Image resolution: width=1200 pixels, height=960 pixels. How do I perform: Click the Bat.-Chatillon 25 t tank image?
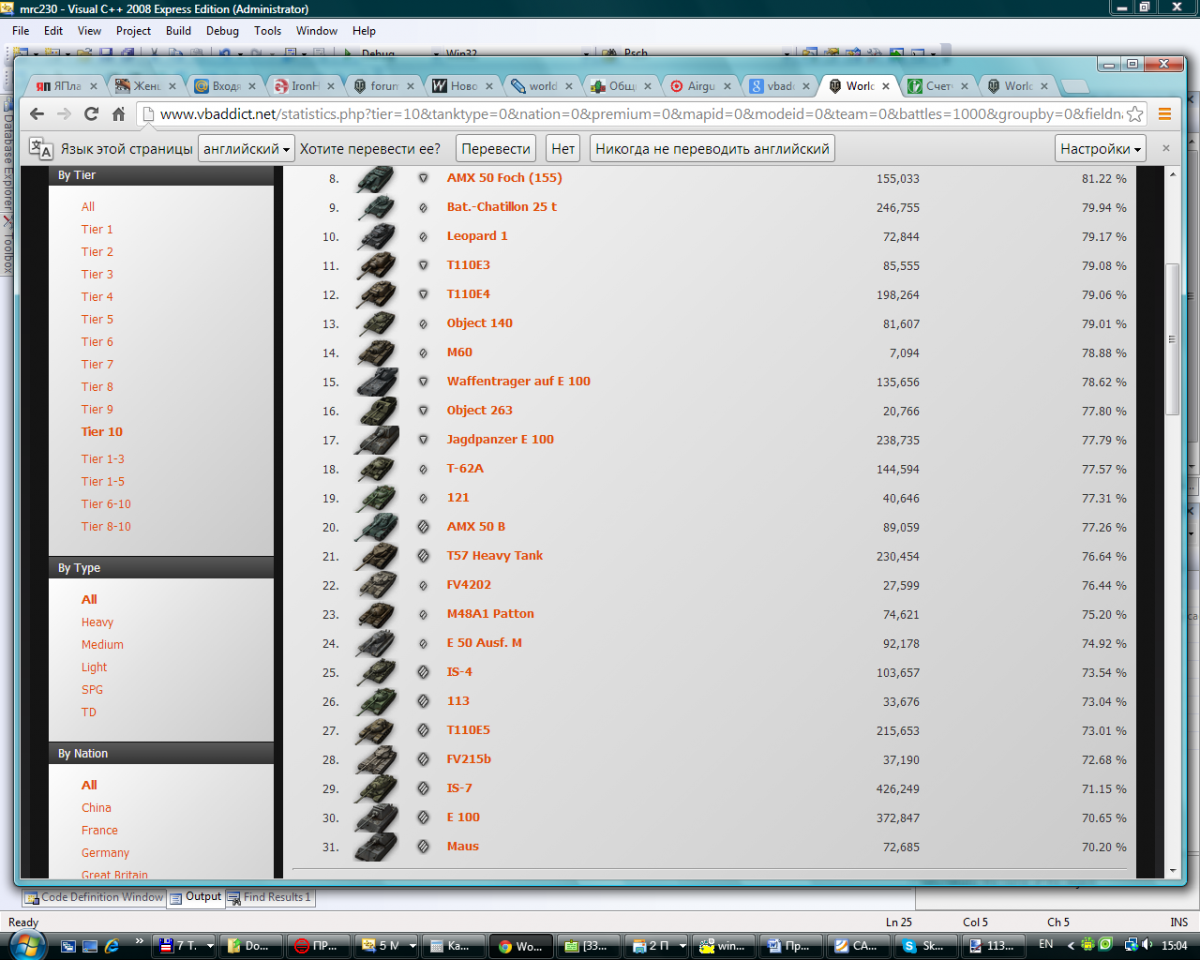pyautogui.click(x=376, y=207)
